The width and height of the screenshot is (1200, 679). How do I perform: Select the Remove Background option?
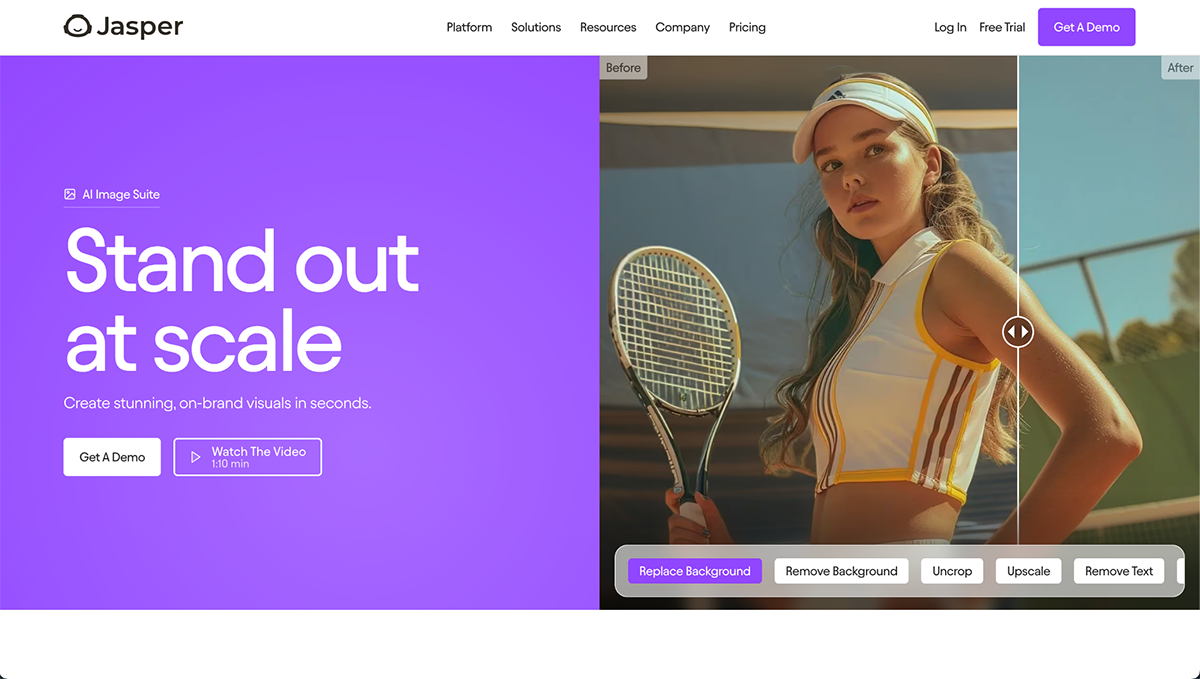(x=841, y=571)
